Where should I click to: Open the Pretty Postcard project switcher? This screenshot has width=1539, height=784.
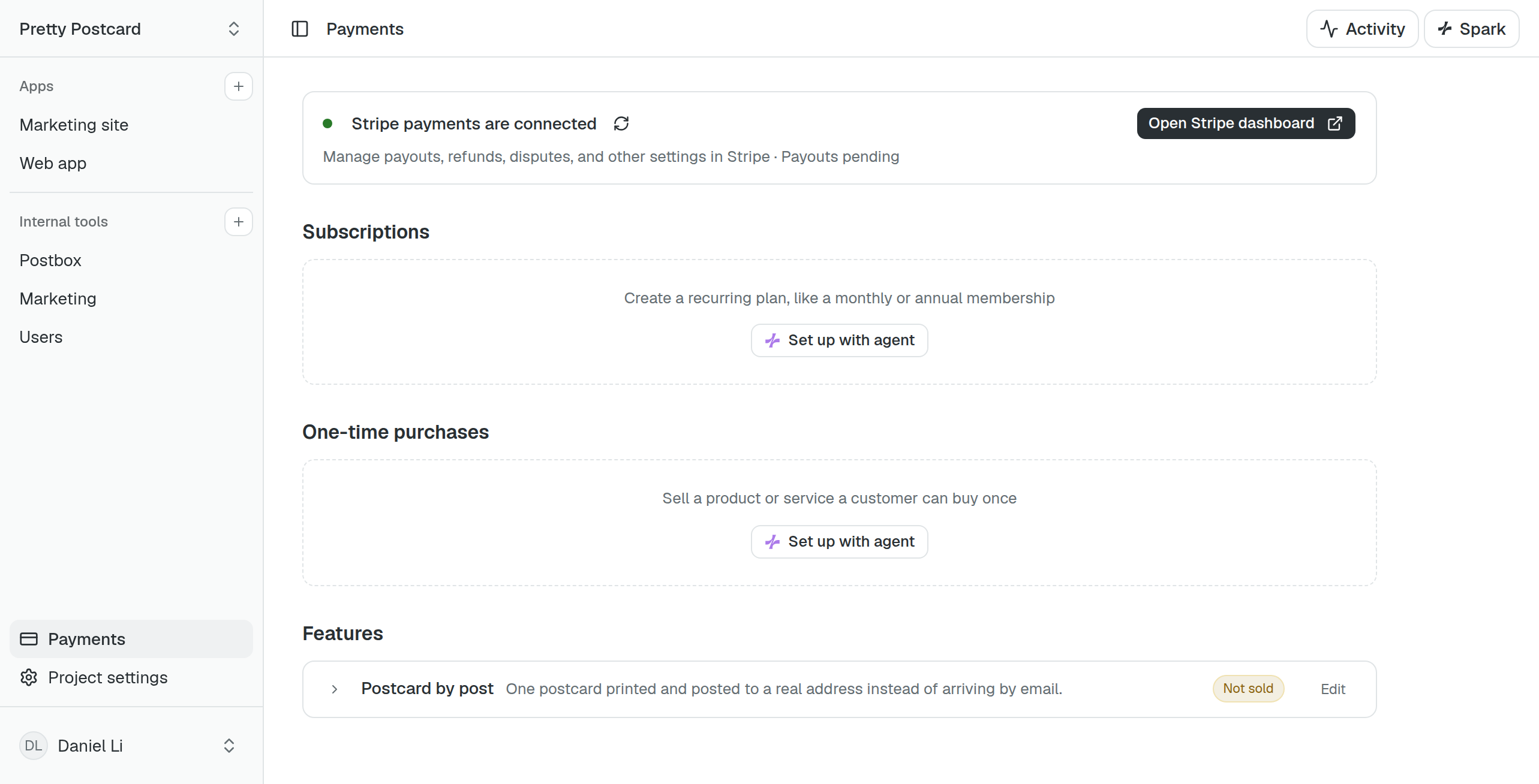pos(131,29)
